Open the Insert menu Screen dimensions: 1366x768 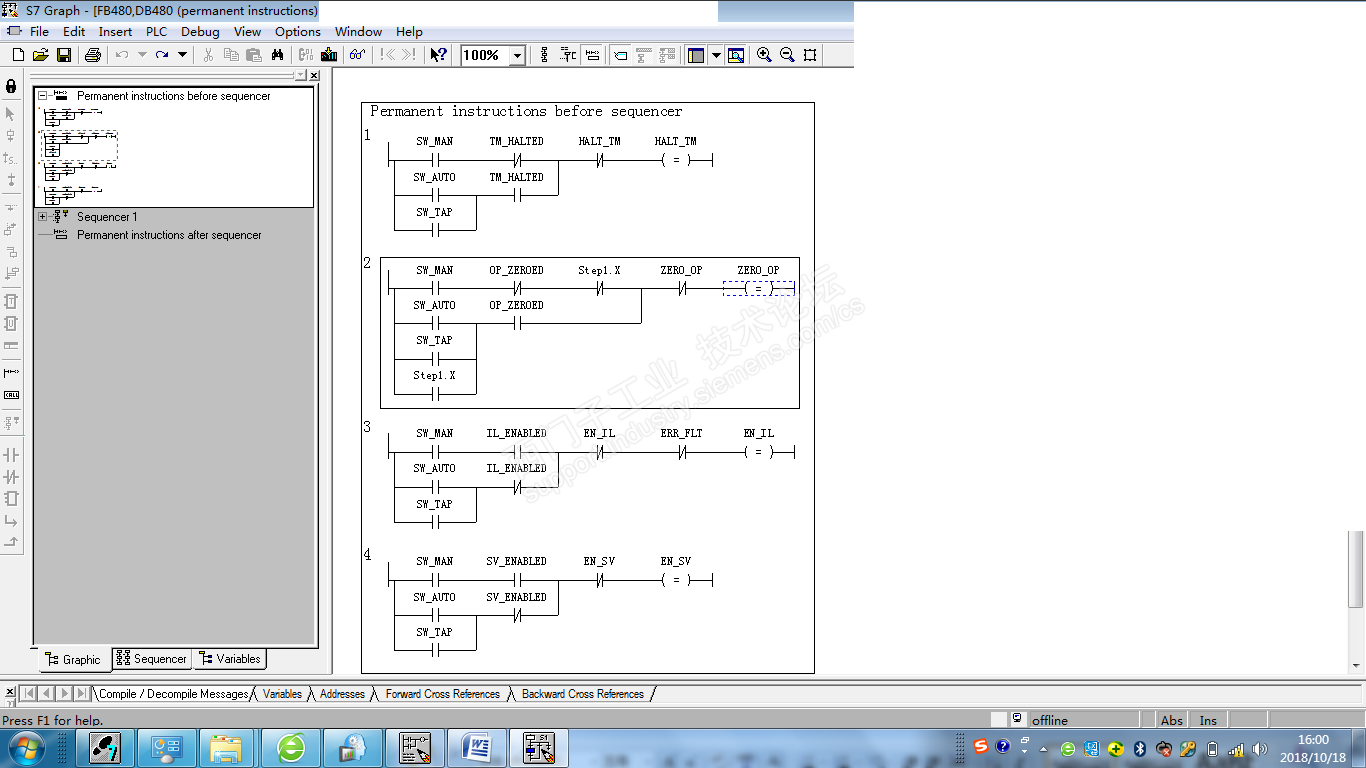click(x=115, y=31)
